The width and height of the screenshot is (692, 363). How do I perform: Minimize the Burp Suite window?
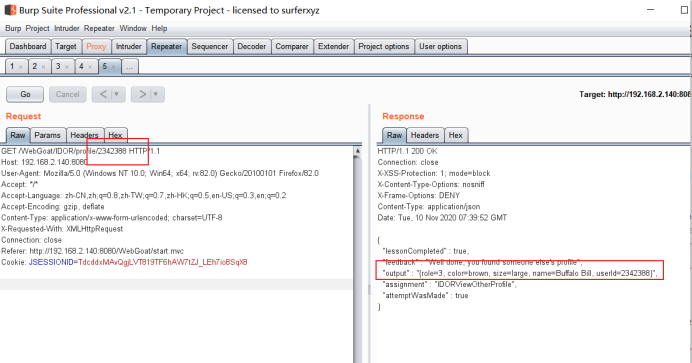click(x=651, y=10)
